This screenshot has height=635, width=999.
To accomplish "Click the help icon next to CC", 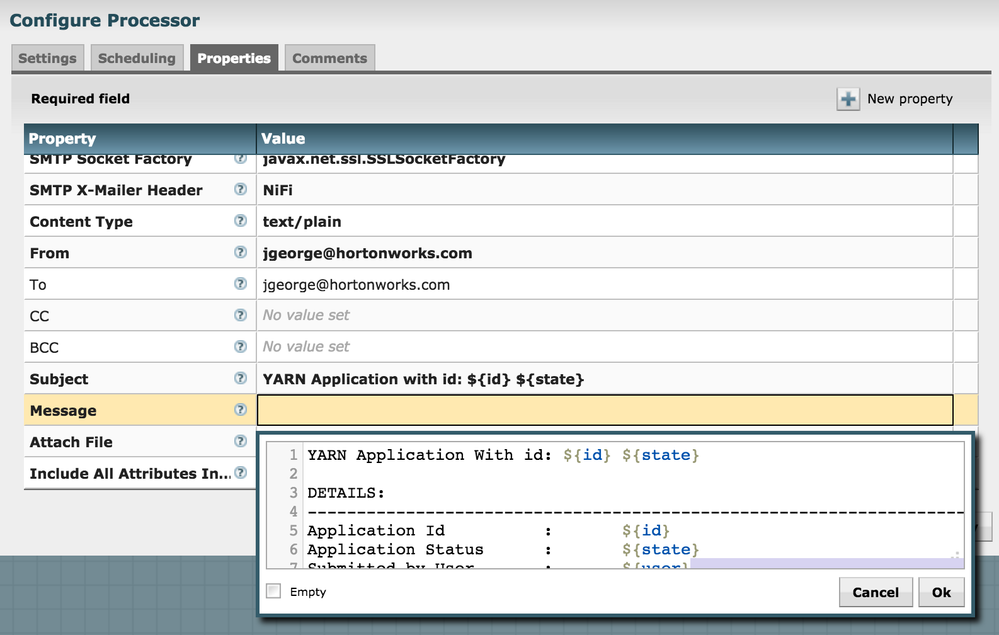I will [x=240, y=315].
